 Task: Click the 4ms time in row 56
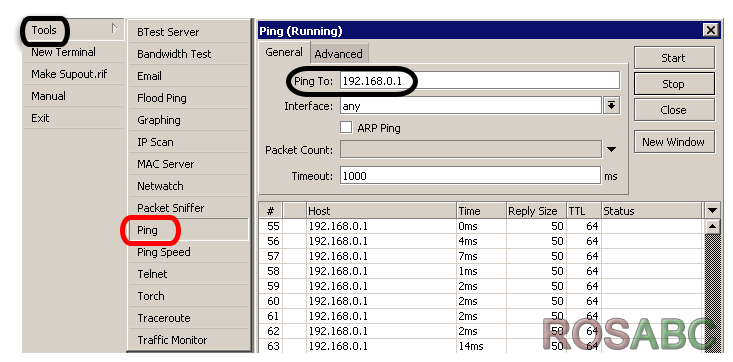click(468, 241)
